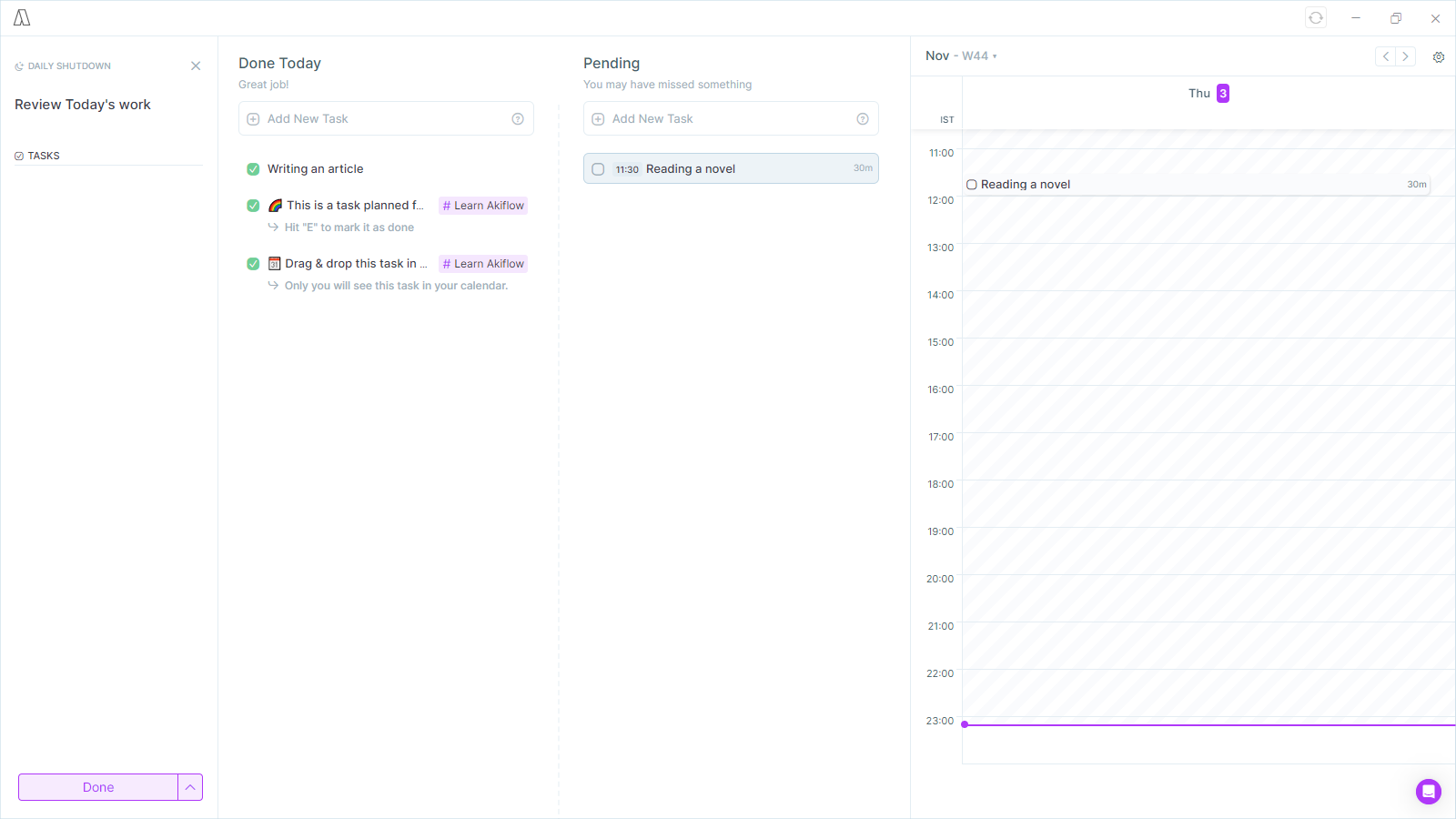Click plus icon in Done Today add field
Screen dimensions: 1456x819
point(253,119)
